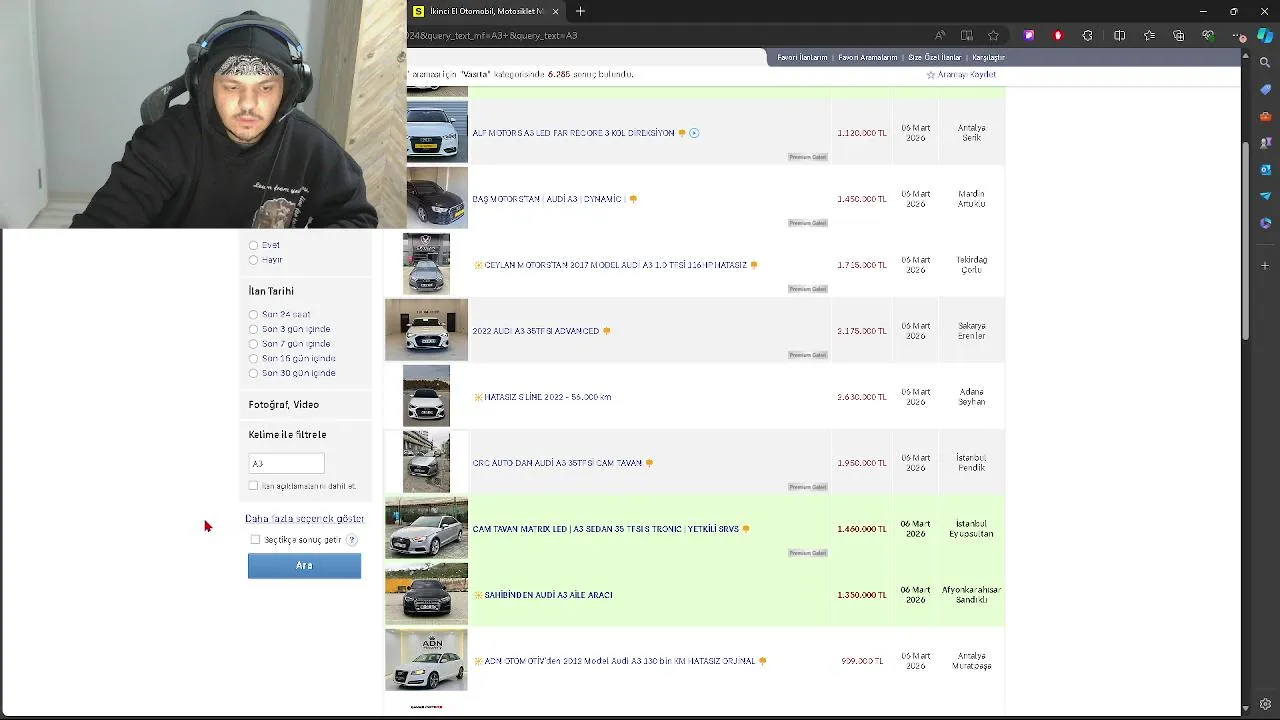Open ADN OTOMOTİV'den 2012 Model Audi A3 listing

tap(620, 661)
